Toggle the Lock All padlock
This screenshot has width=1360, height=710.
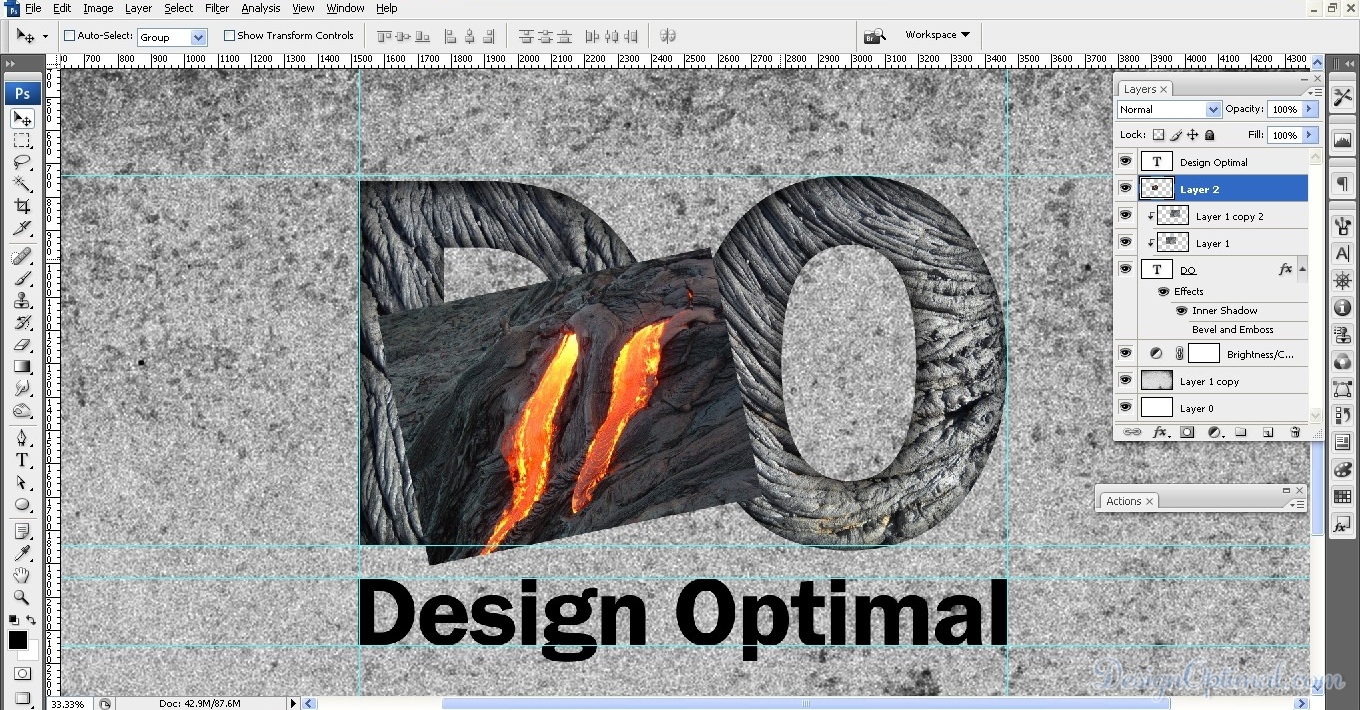1209,135
